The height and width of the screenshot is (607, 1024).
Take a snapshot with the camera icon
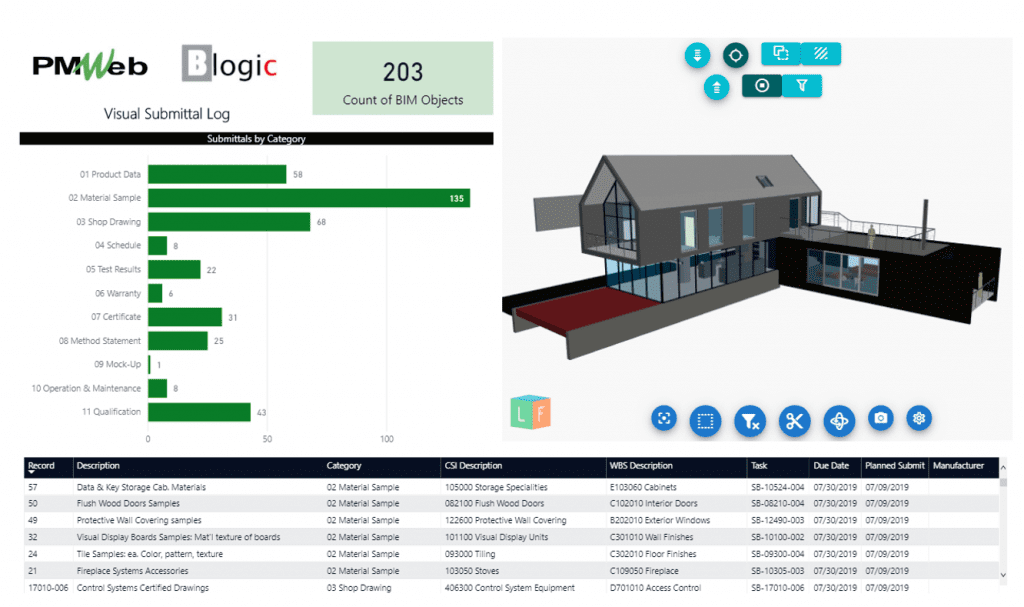[x=880, y=418]
